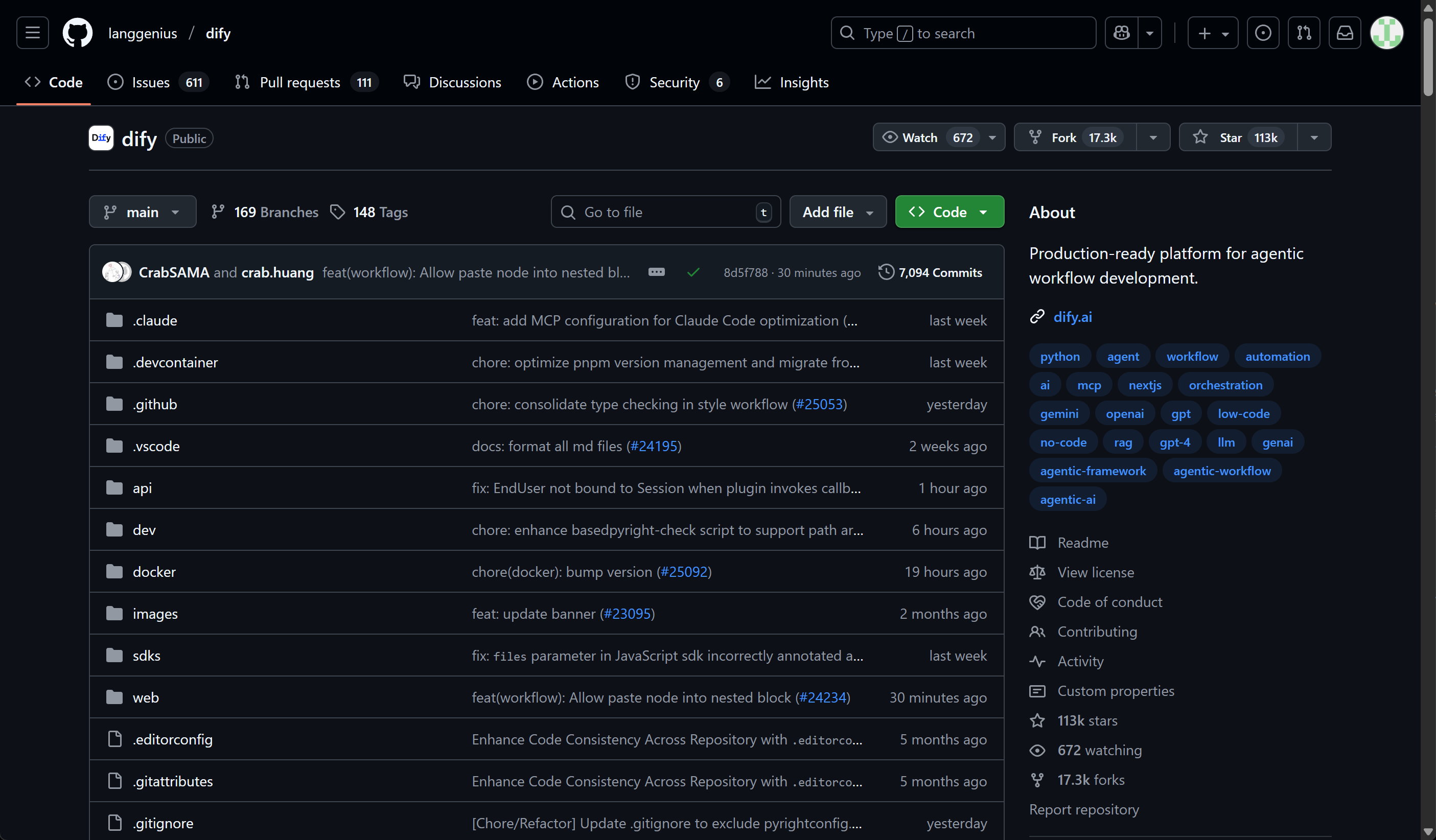Switch to the Insights tab
Viewport: 1436px width, 840px height.
[792, 82]
